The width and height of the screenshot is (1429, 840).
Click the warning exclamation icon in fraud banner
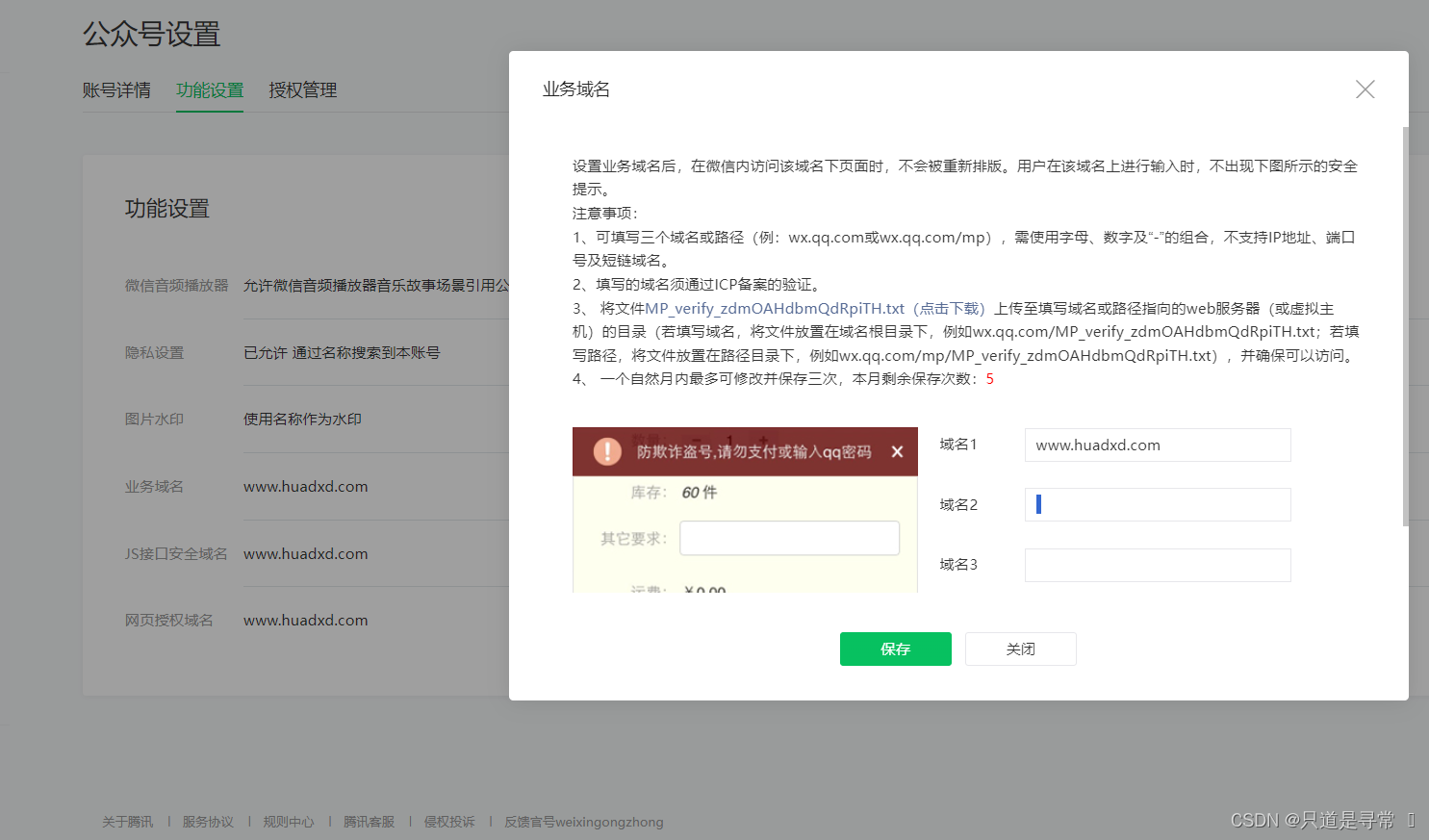coord(607,451)
